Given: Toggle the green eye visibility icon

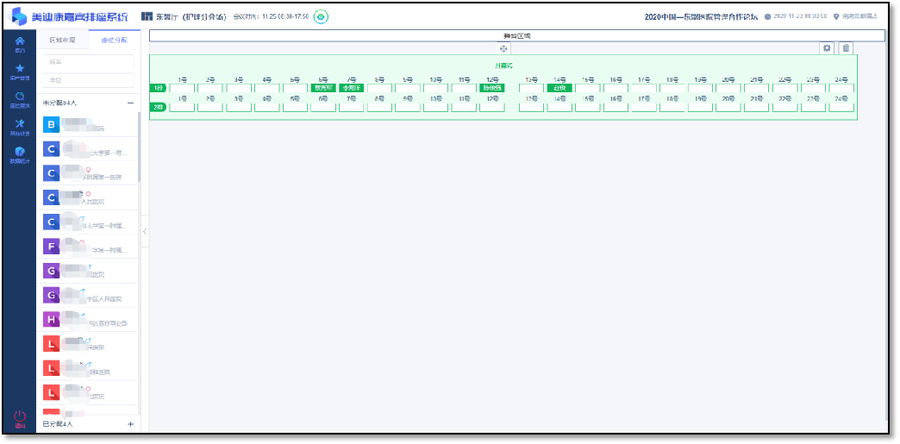Looking at the screenshot, I should tap(321, 16).
